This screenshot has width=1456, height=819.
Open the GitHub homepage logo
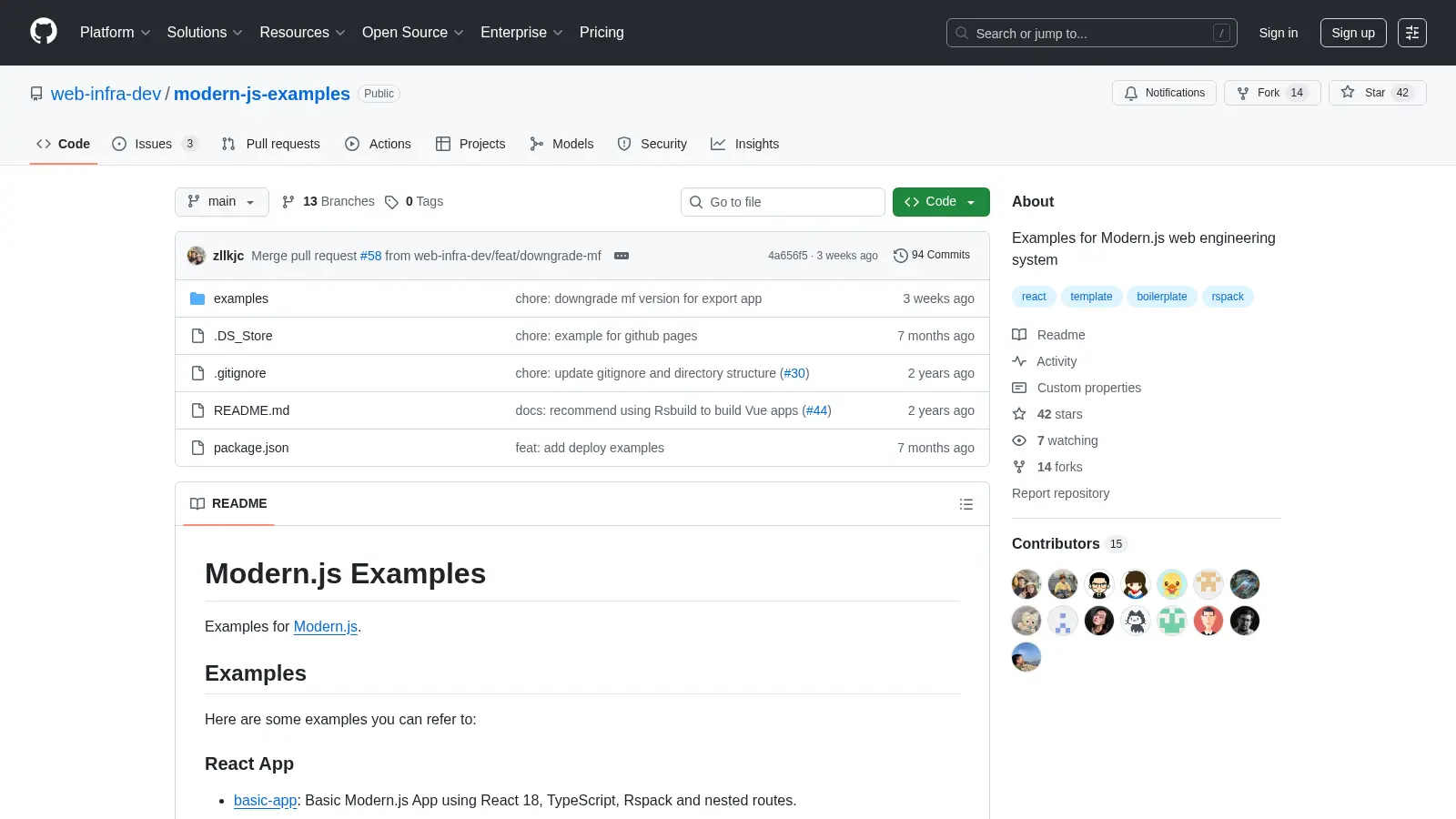(x=44, y=32)
